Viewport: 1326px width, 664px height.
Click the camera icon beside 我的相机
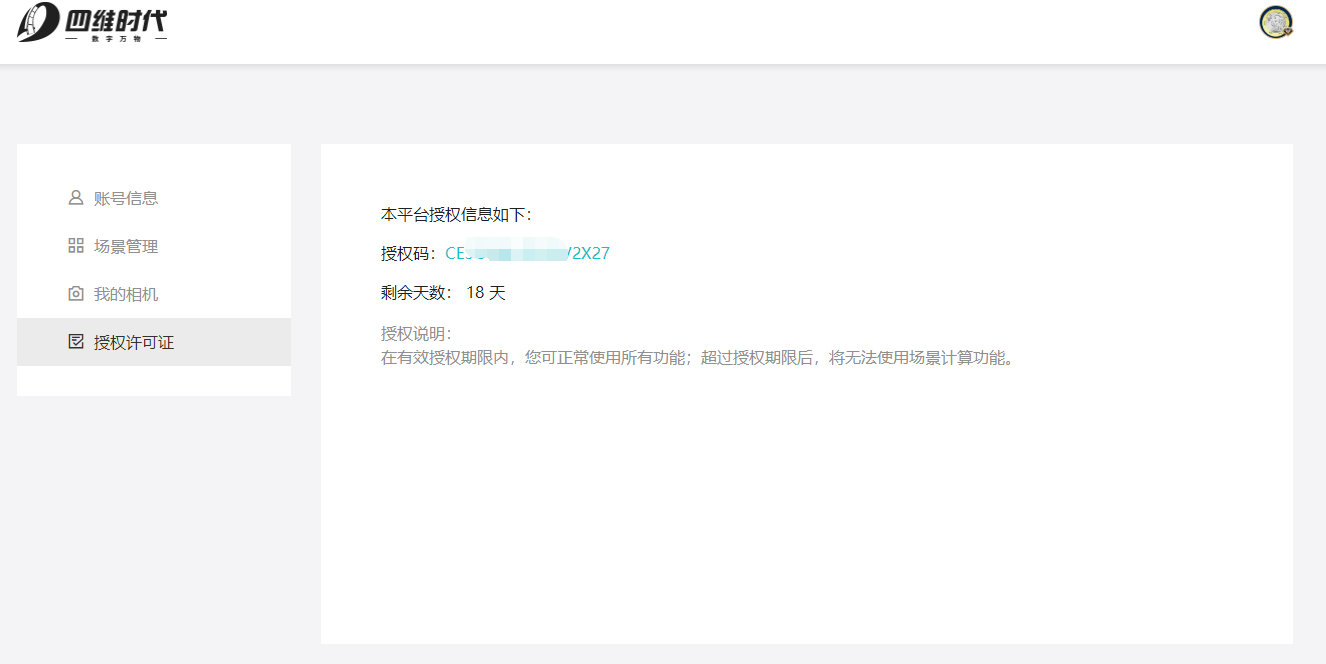pyautogui.click(x=75, y=294)
